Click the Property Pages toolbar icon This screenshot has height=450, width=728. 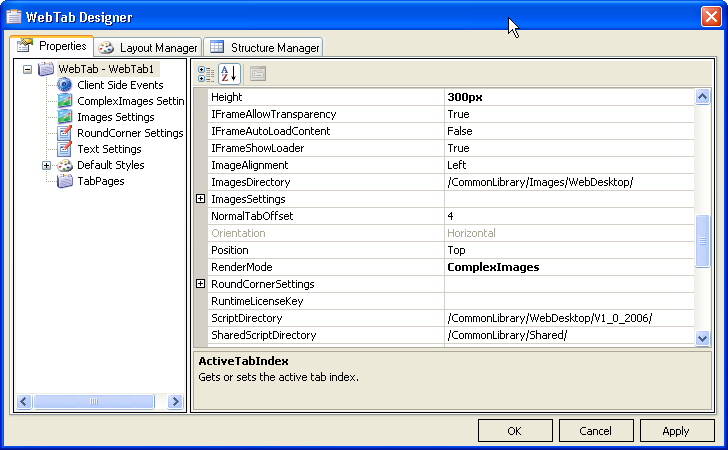pos(257,73)
